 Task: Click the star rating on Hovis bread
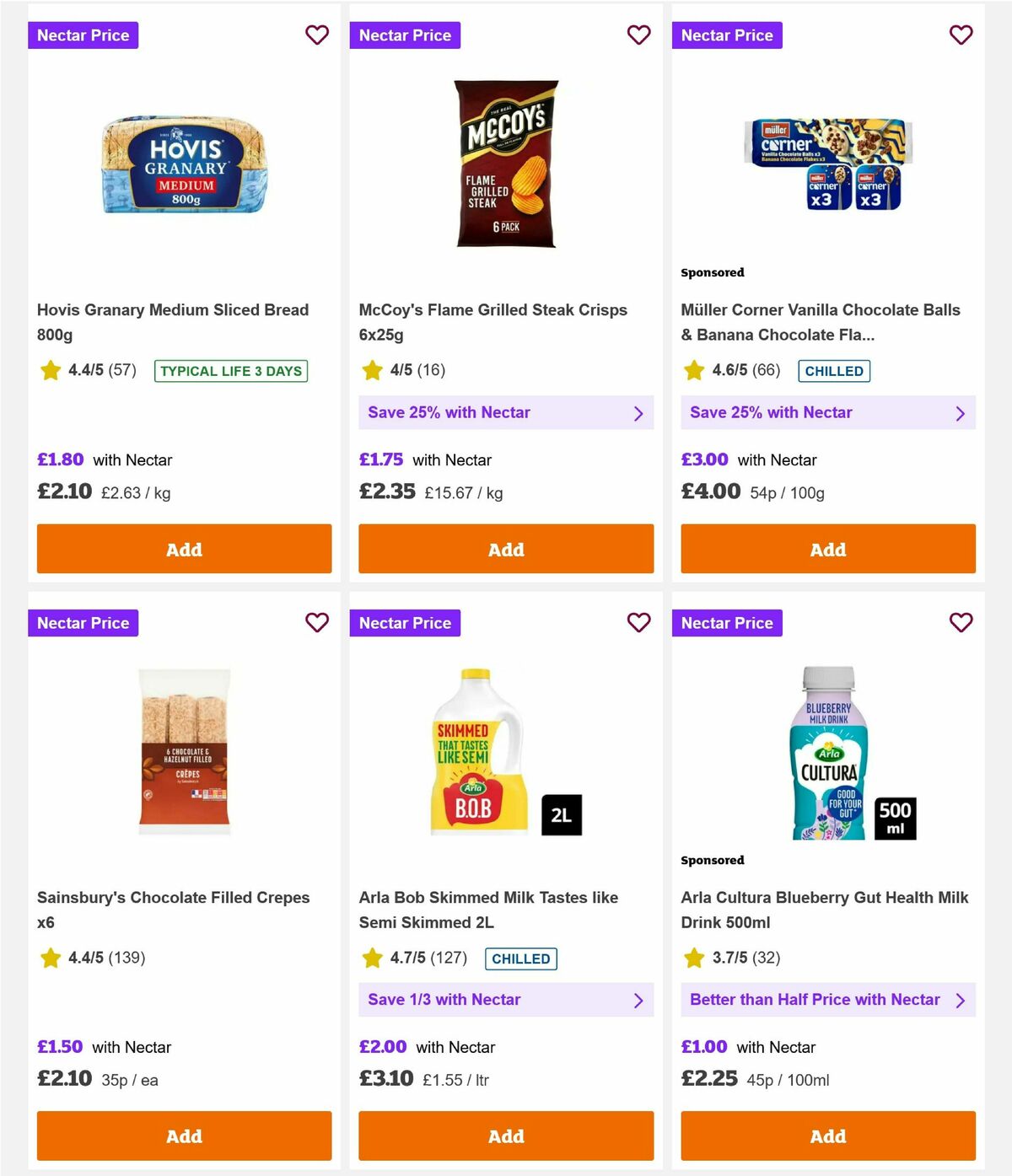pyautogui.click(x=51, y=370)
